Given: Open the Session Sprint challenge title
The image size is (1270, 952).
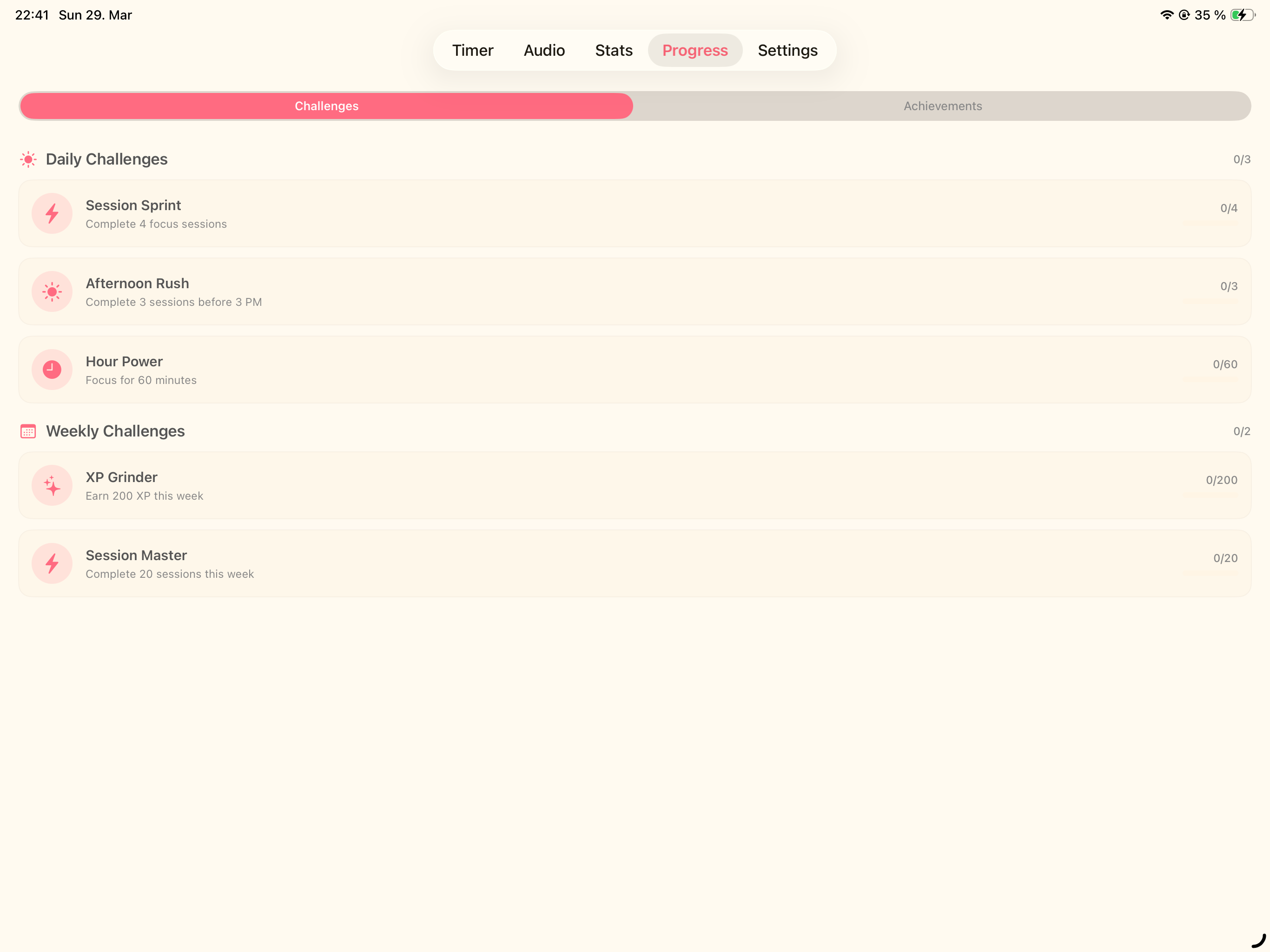Looking at the screenshot, I should click(133, 205).
